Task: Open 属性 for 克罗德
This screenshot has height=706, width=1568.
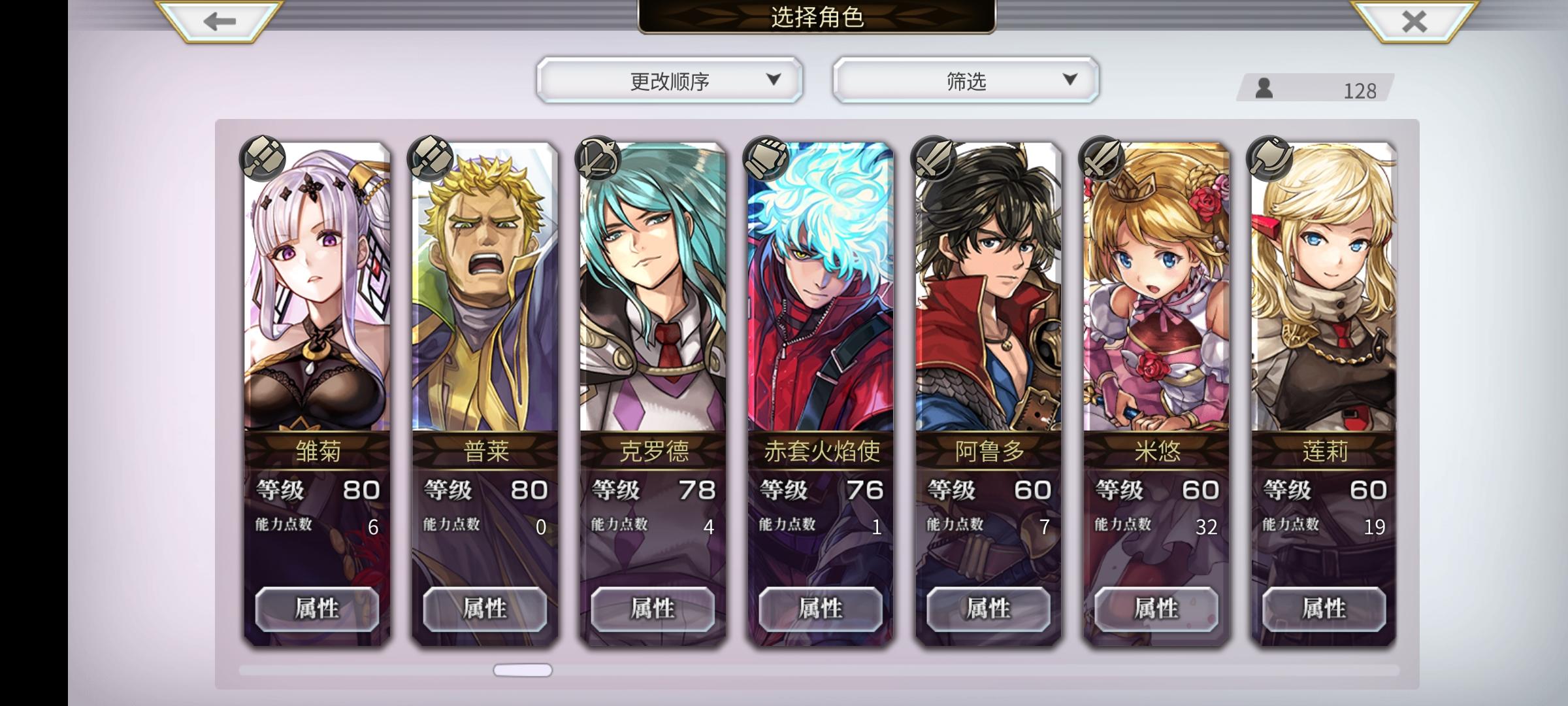Action: coord(653,609)
